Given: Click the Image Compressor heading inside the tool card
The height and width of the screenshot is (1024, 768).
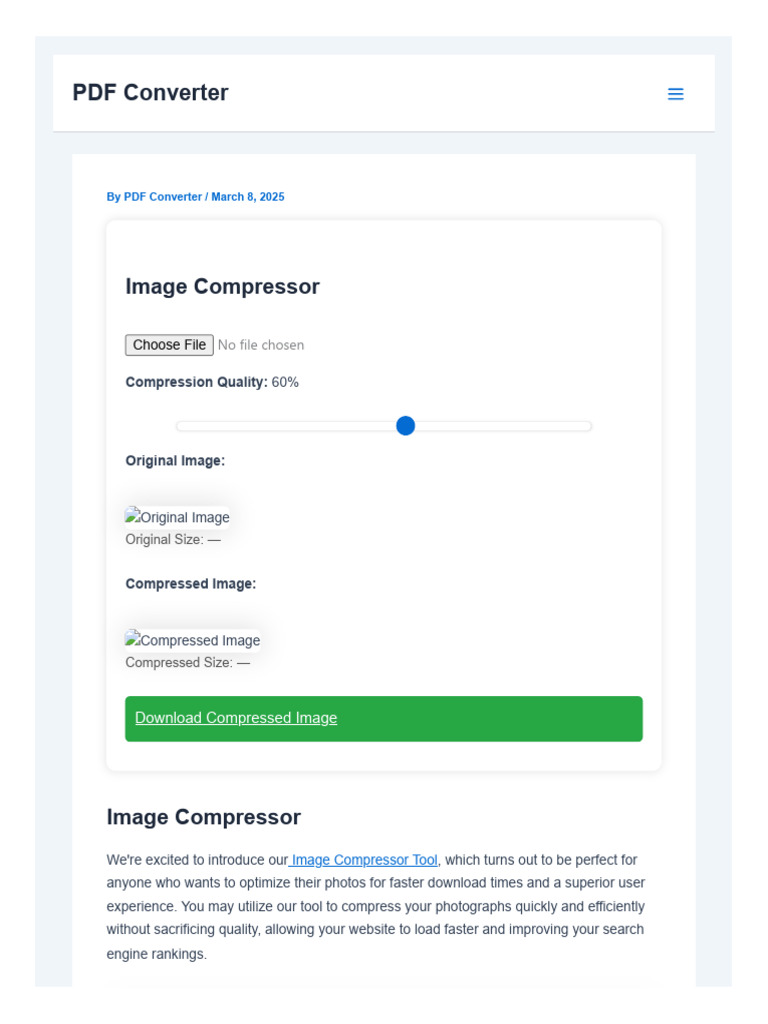Looking at the screenshot, I should [222, 287].
